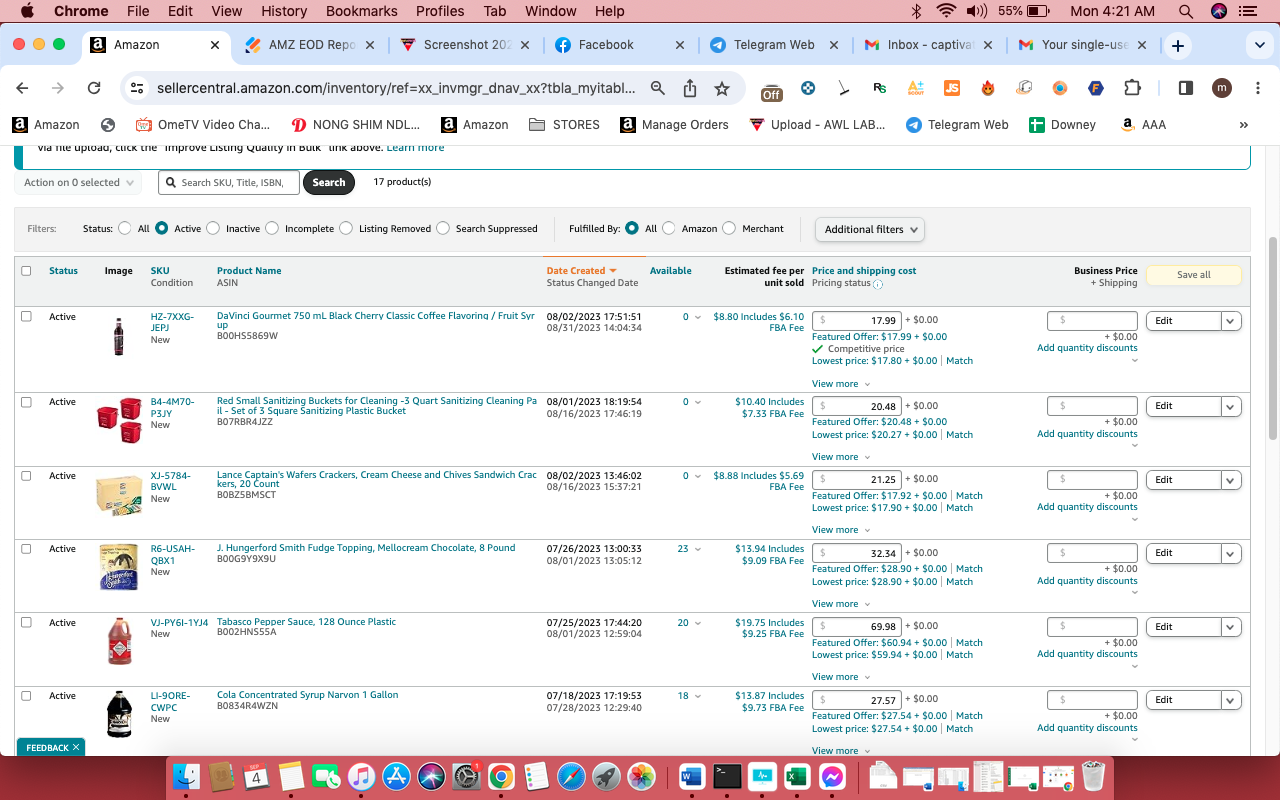Switch to the Facebook tab

pos(620,45)
